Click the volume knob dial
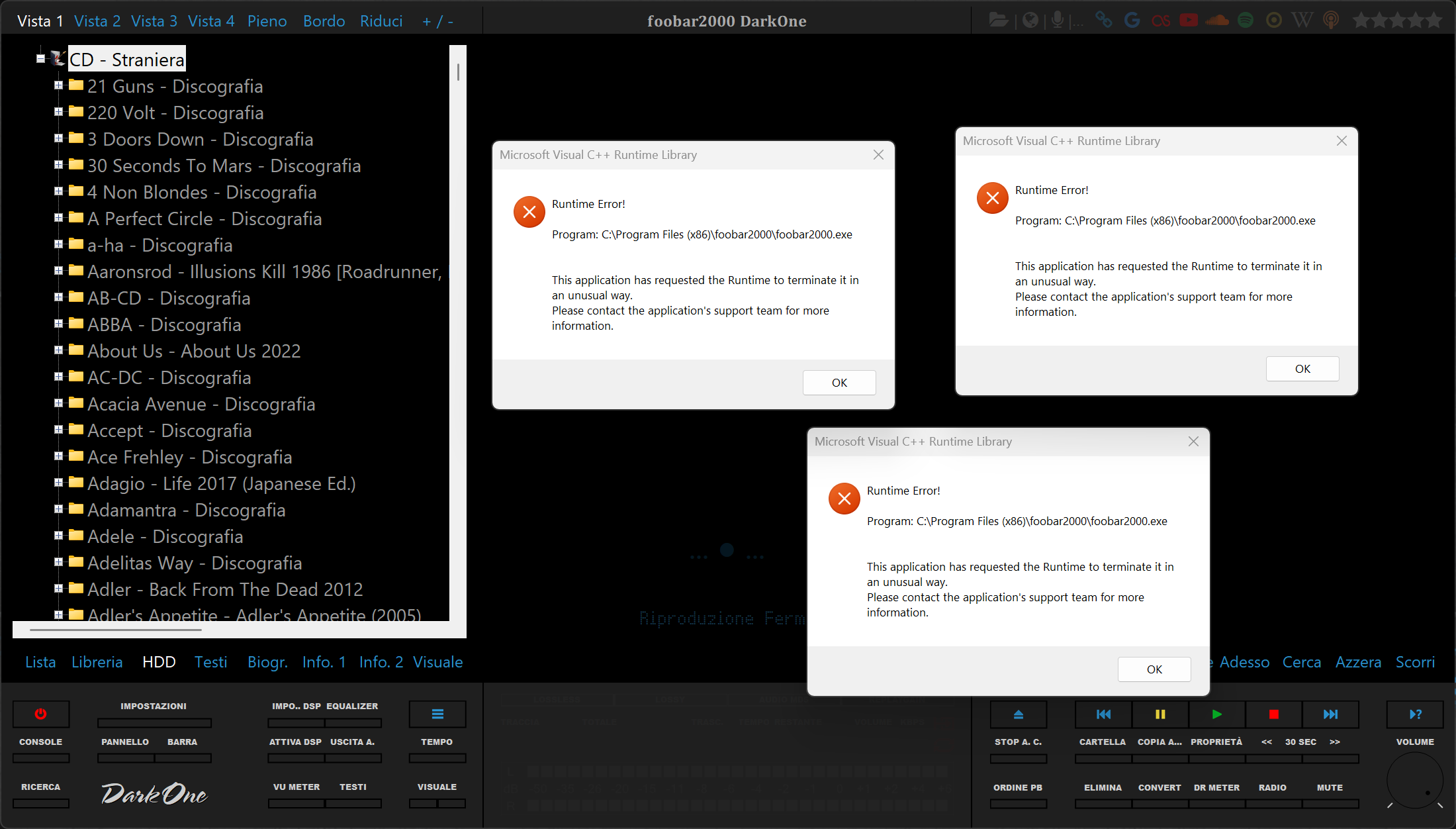 click(1414, 781)
